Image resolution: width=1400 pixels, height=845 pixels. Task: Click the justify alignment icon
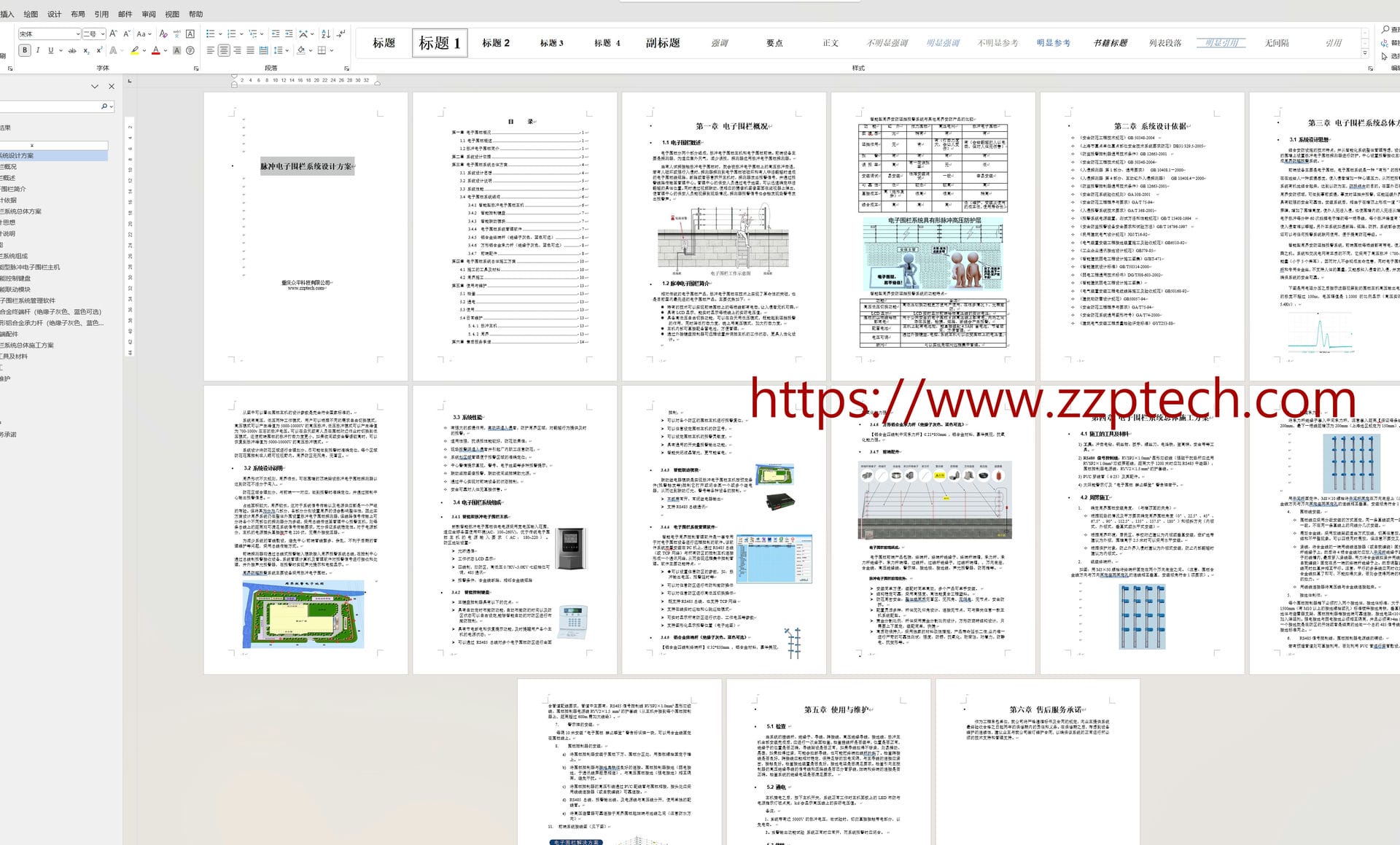[x=250, y=50]
